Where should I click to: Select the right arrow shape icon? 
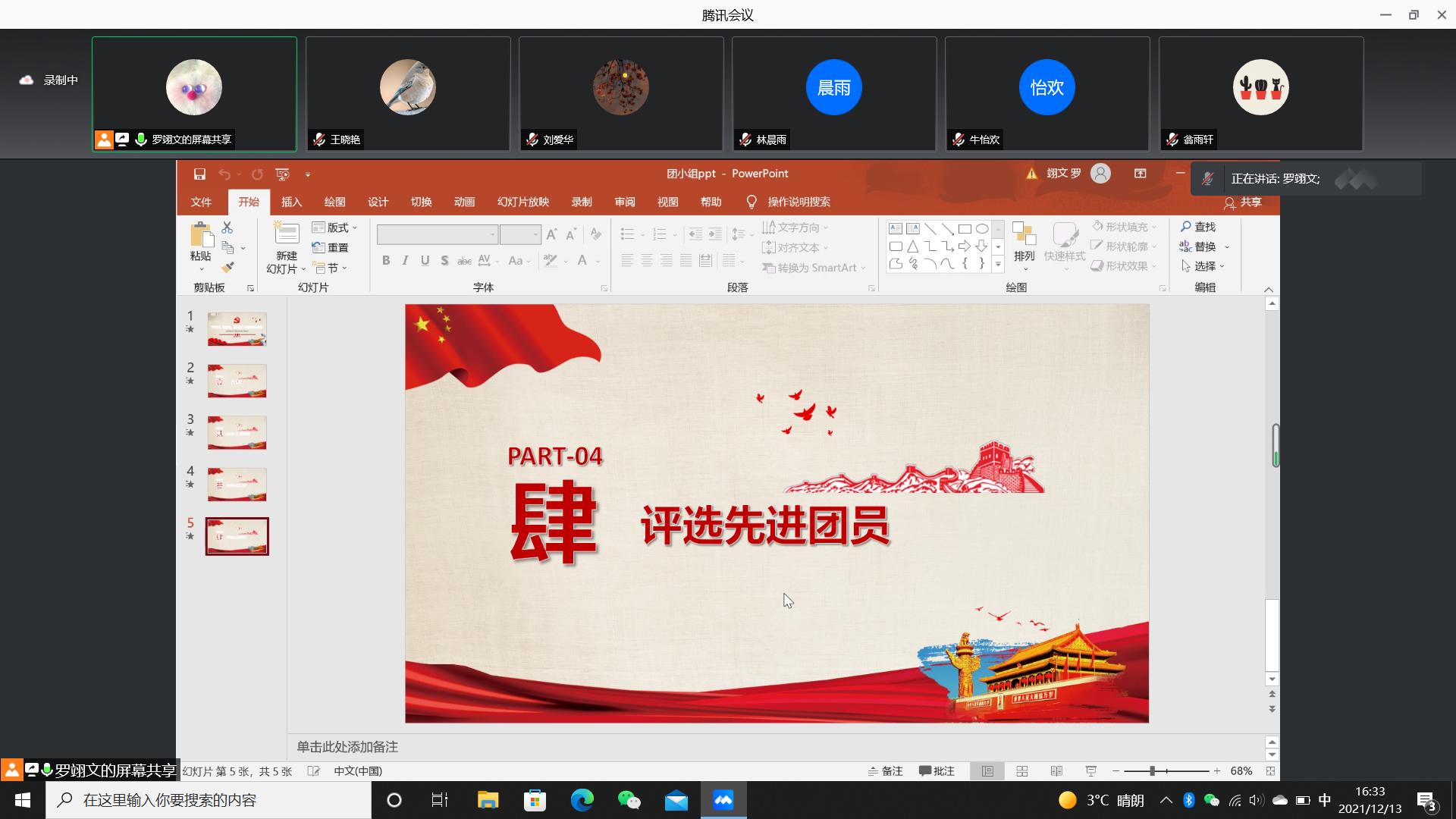(x=965, y=246)
